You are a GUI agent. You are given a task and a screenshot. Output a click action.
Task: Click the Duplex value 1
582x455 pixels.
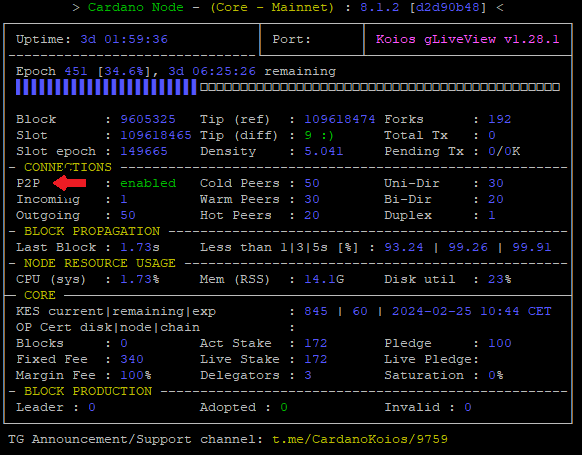click(x=492, y=215)
